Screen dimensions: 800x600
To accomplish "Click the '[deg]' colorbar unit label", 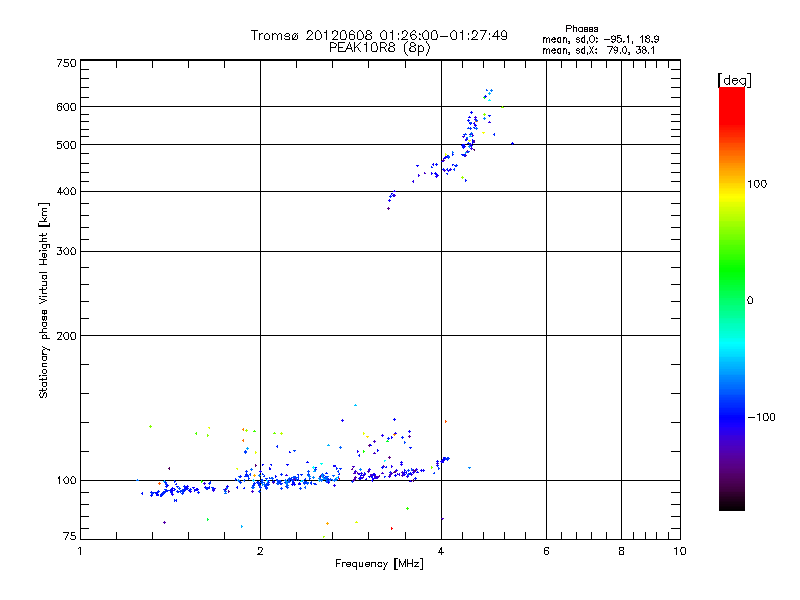I will click(735, 80).
